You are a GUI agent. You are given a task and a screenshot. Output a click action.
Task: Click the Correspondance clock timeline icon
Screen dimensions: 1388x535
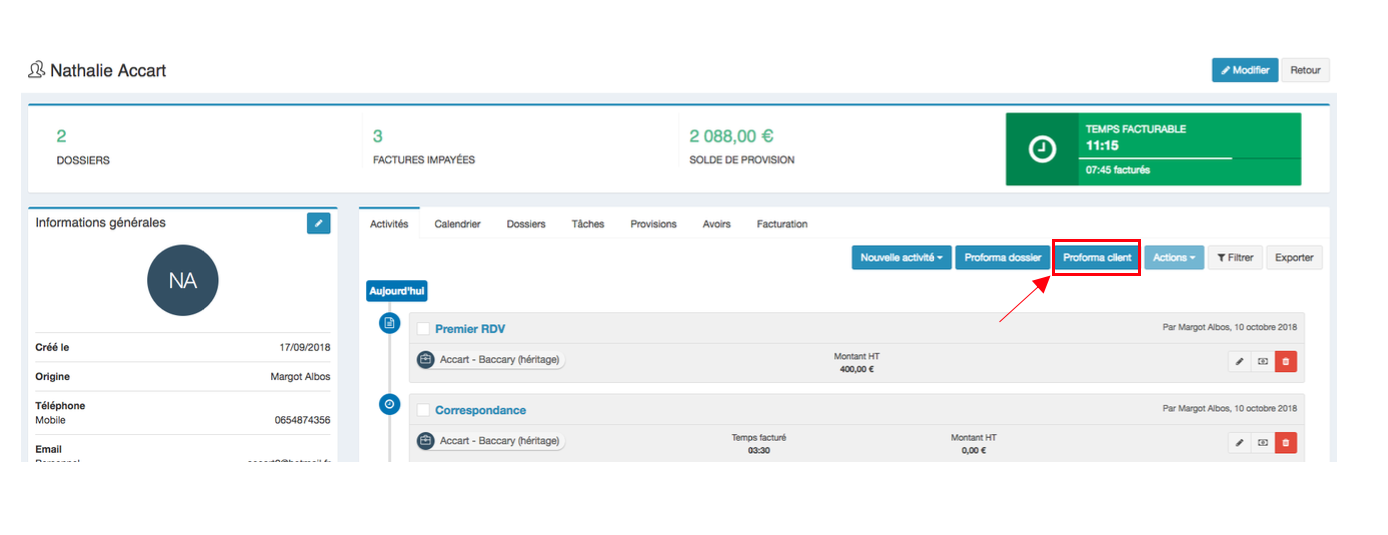coord(389,404)
